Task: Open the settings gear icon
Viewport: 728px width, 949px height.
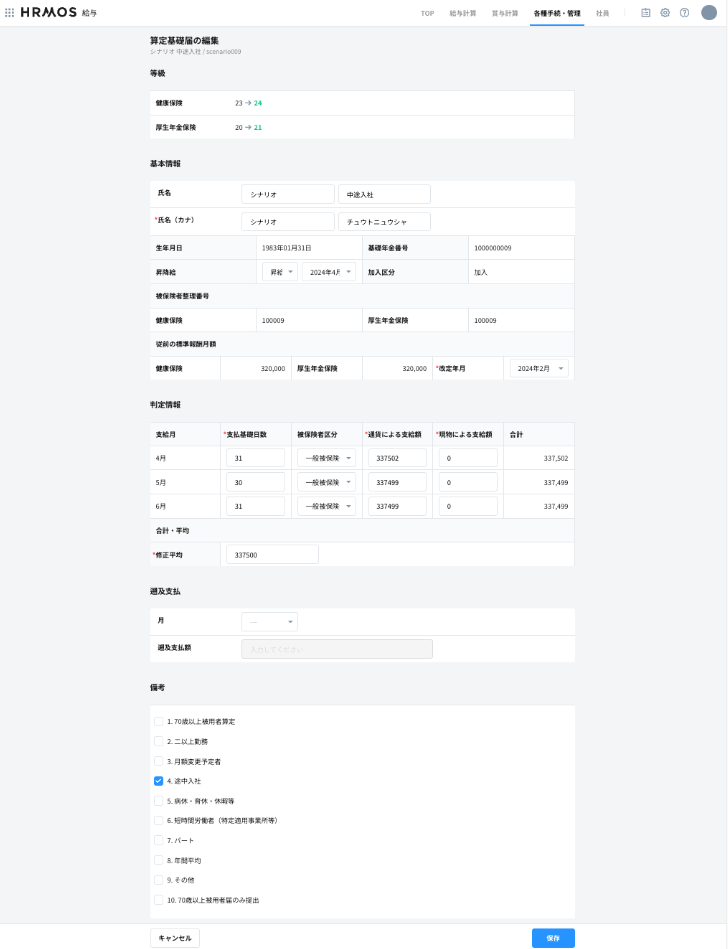Action: click(665, 13)
